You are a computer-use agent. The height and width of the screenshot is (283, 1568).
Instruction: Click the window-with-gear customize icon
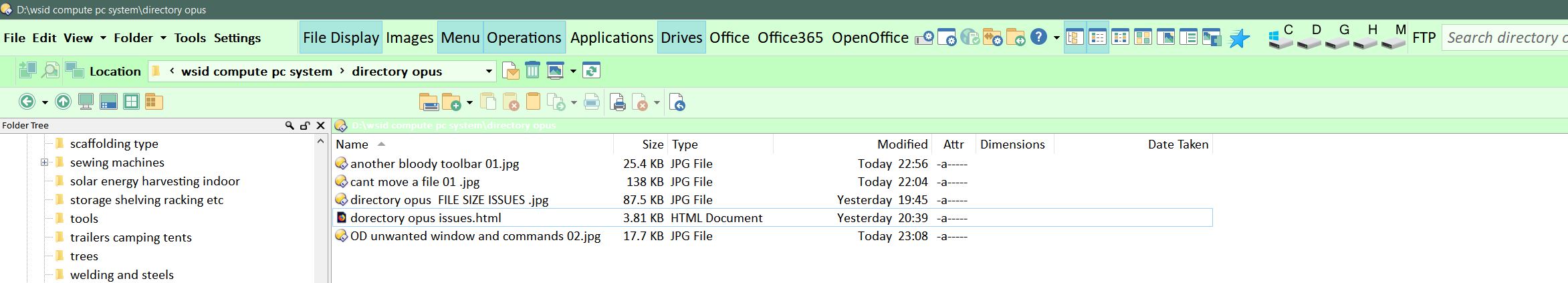[947, 37]
